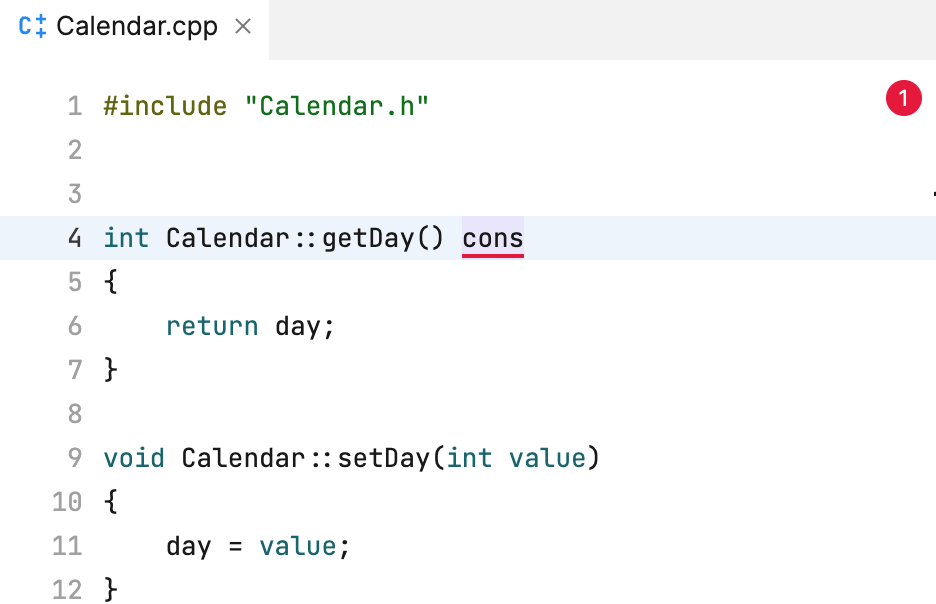The height and width of the screenshot is (604, 936).
Task: Select the underlined 'cons' typo
Action: click(492, 238)
